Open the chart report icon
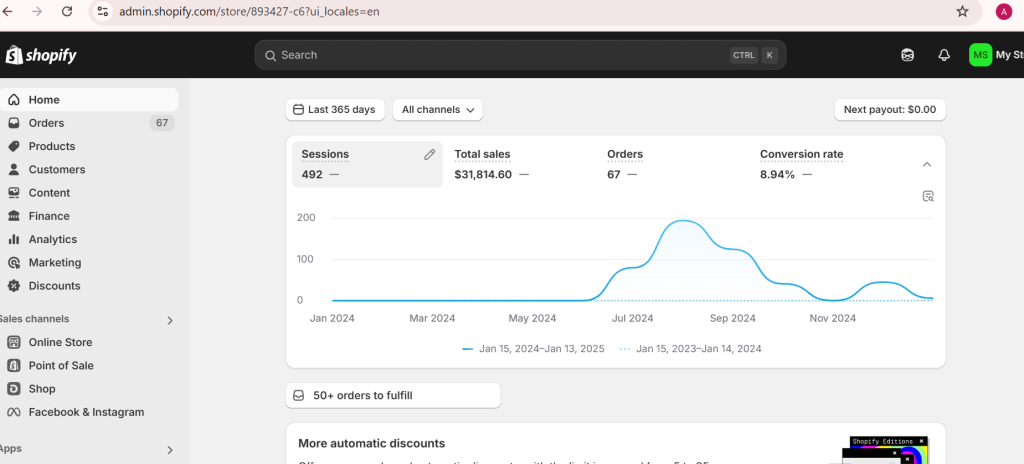The height and width of the screenshot is (464, 1024). click(928, 196)
